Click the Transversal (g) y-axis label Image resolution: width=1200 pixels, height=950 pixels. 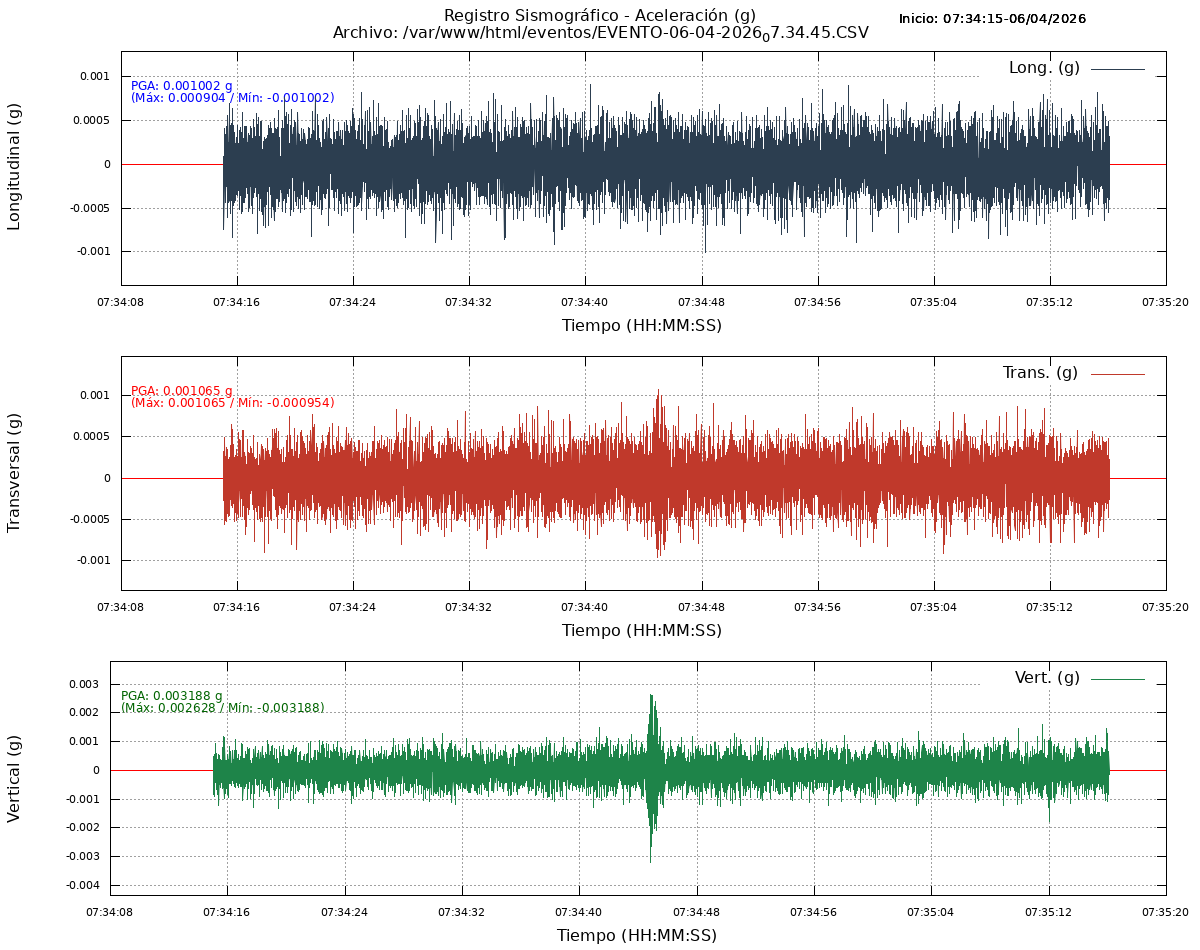click(14, 472)
